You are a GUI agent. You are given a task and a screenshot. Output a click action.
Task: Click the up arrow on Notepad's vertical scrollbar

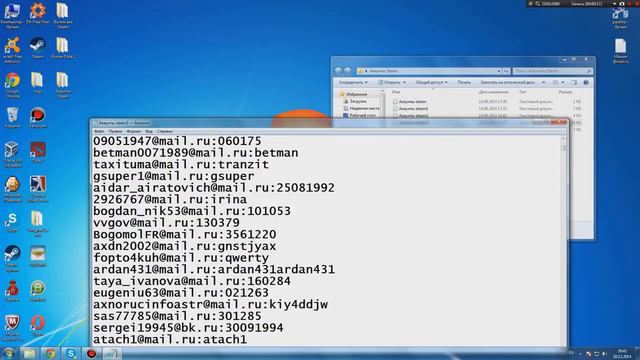pyautogui.click(x=563, y=139)
